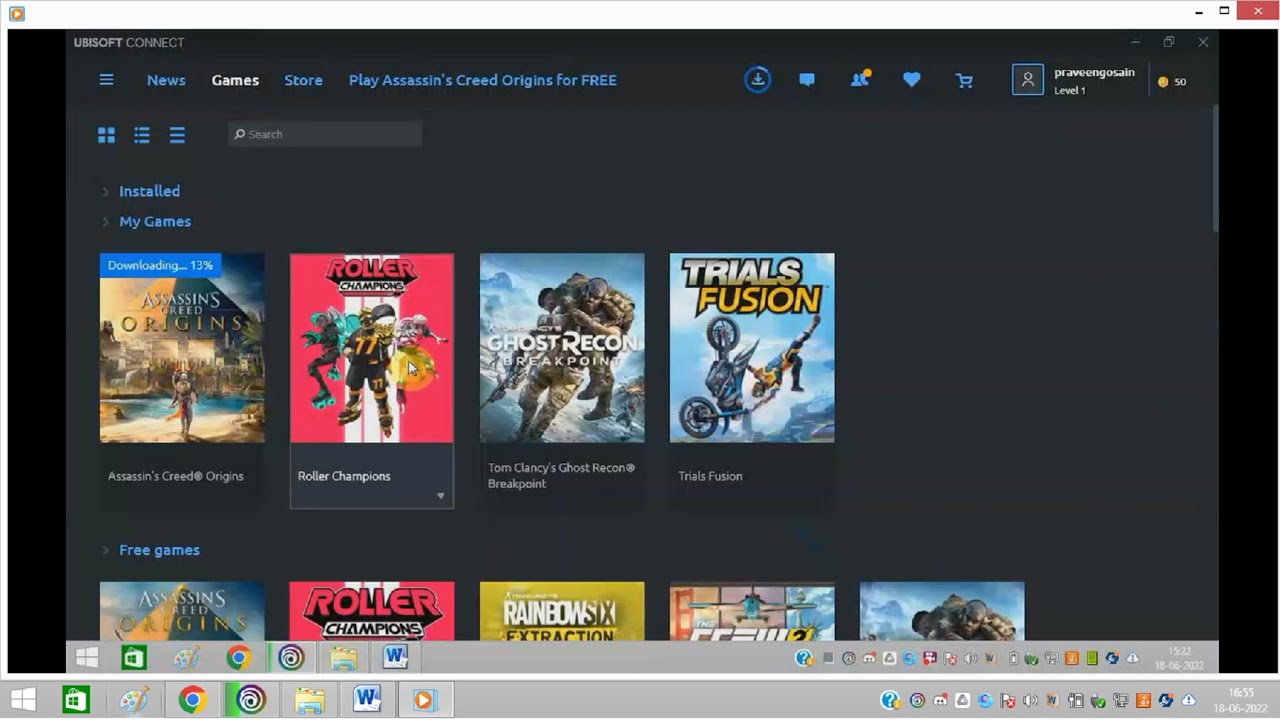Click the real Windows Start button

pyautogui.click(x=22, y=700)
